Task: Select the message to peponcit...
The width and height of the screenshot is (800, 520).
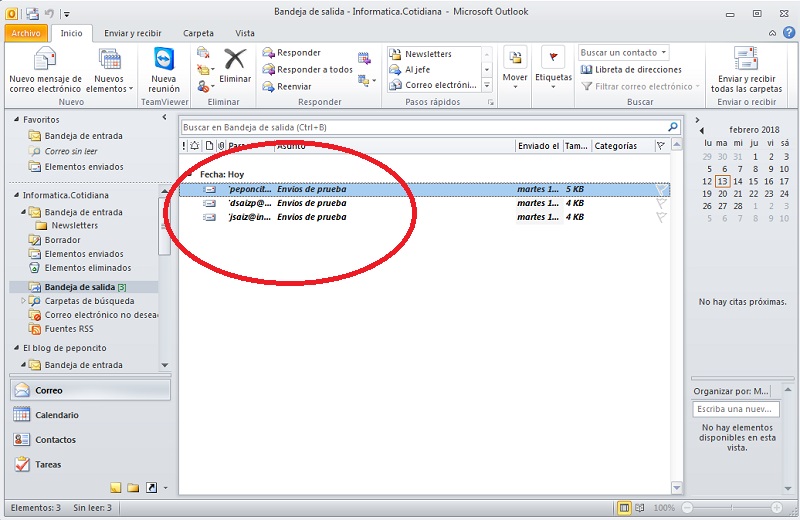Action: tap(424, 189)
